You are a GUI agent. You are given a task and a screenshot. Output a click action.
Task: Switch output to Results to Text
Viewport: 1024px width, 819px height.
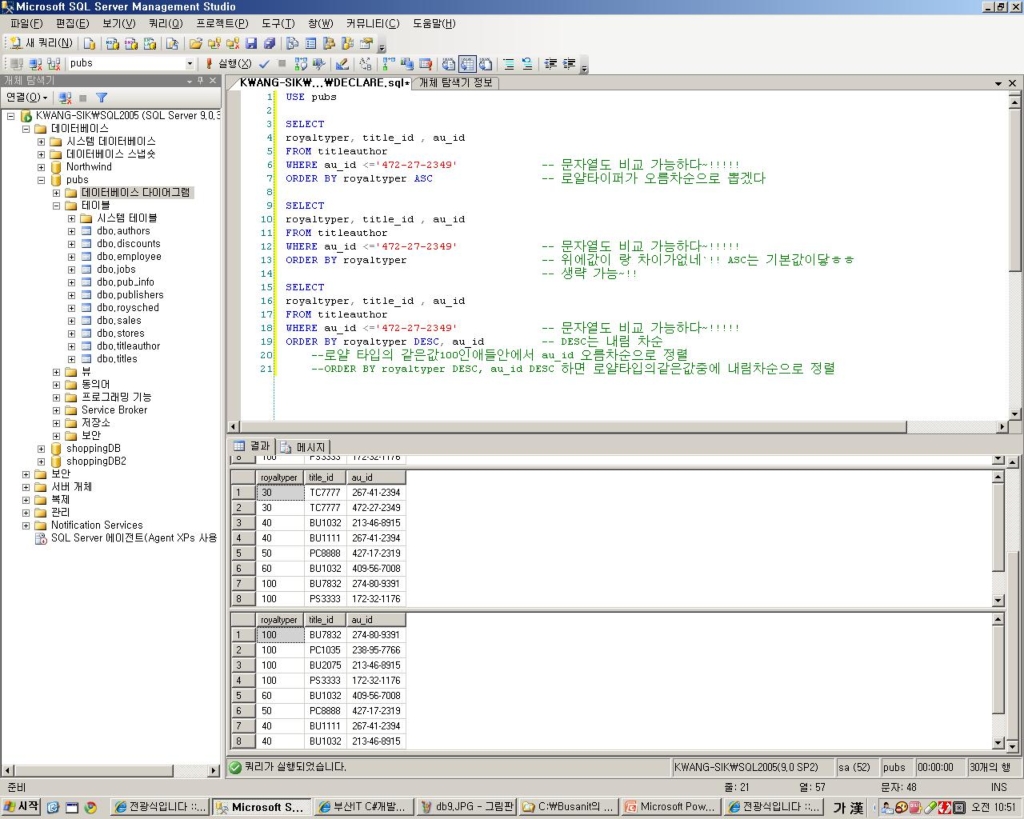pyautogui.click(x=449, y=63)
